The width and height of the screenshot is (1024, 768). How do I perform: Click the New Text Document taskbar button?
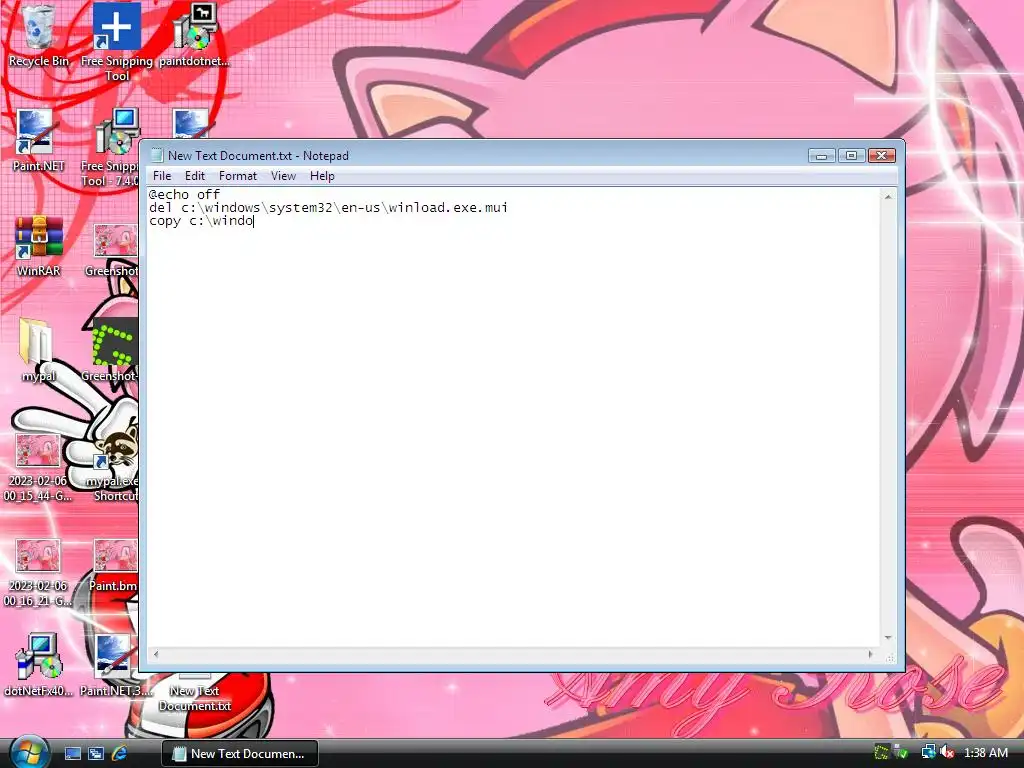(240, 754)
